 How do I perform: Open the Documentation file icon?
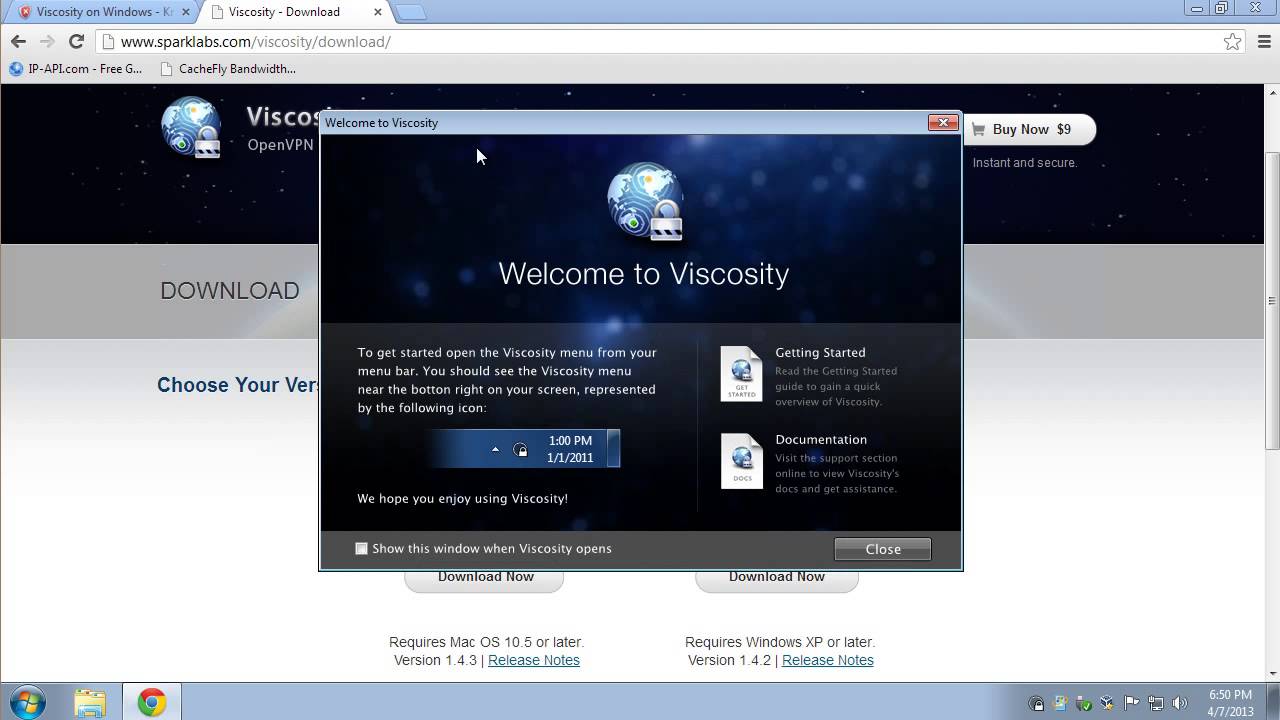(x=741, y=461)
